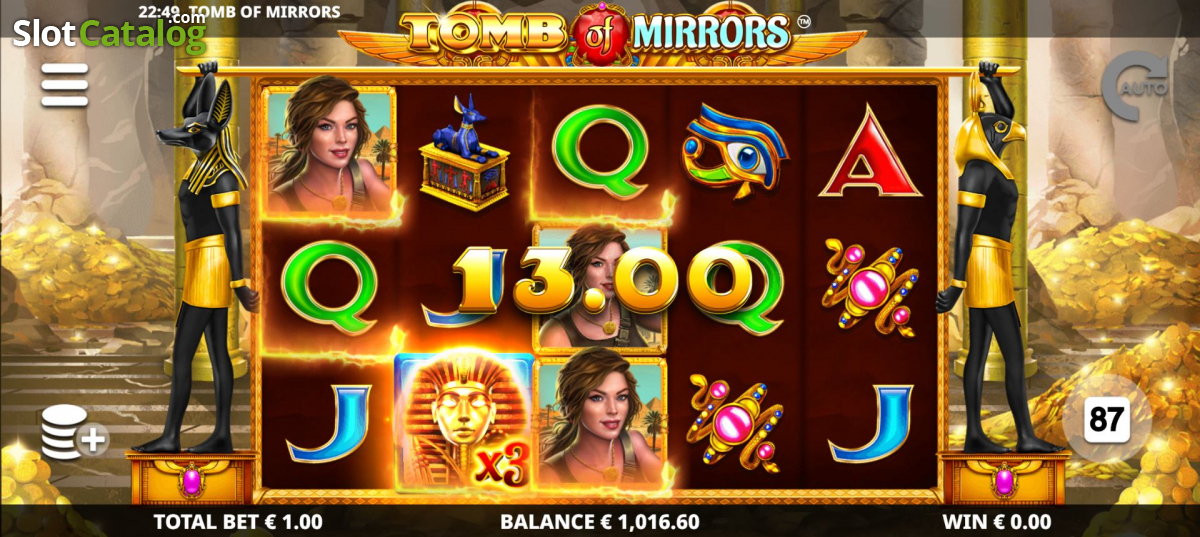Click the 13.00 win amount overlay
Viewport: 1200px width, 537px height.
600,280
